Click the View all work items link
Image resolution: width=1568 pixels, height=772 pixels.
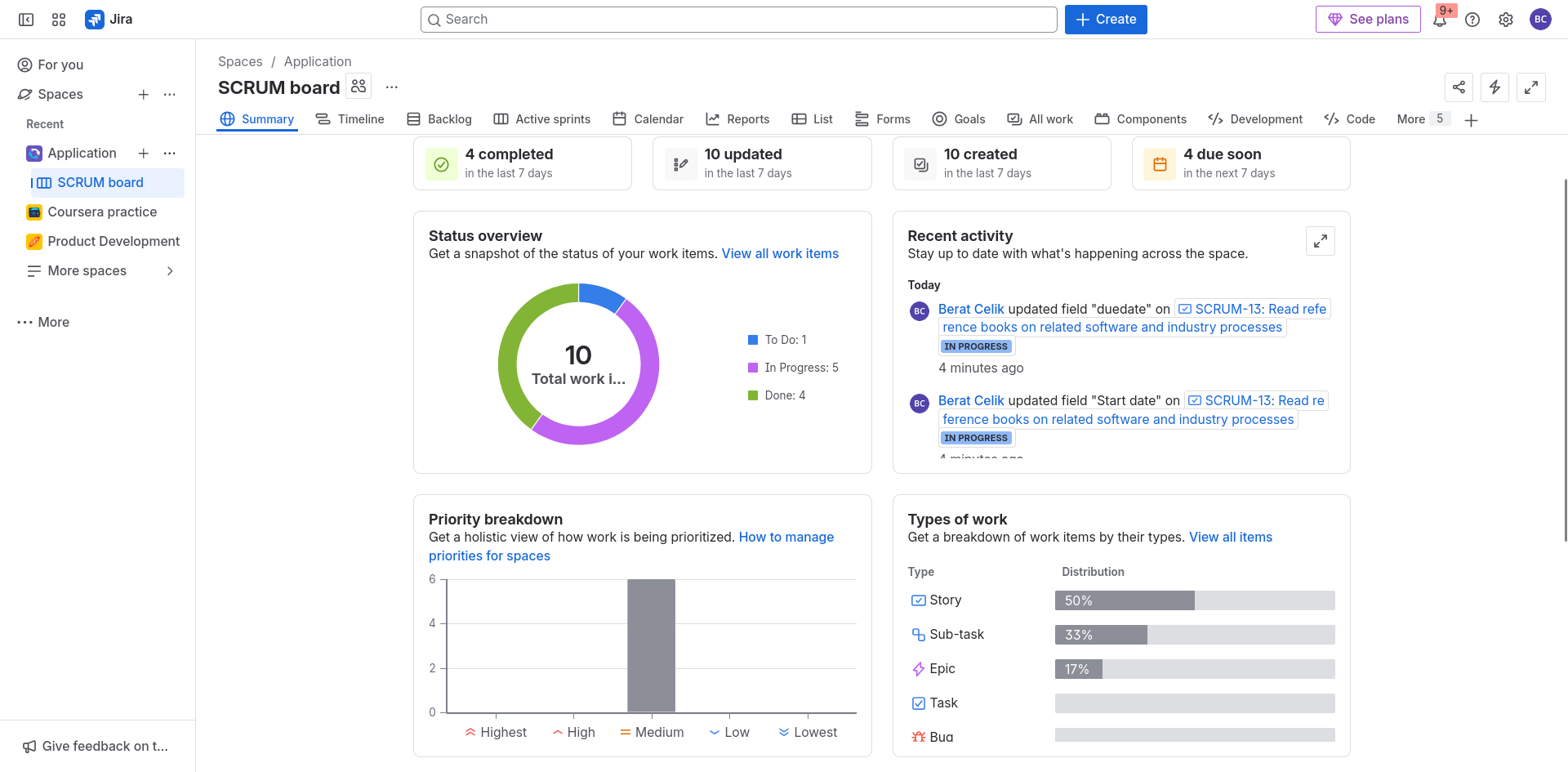point(780,254)
